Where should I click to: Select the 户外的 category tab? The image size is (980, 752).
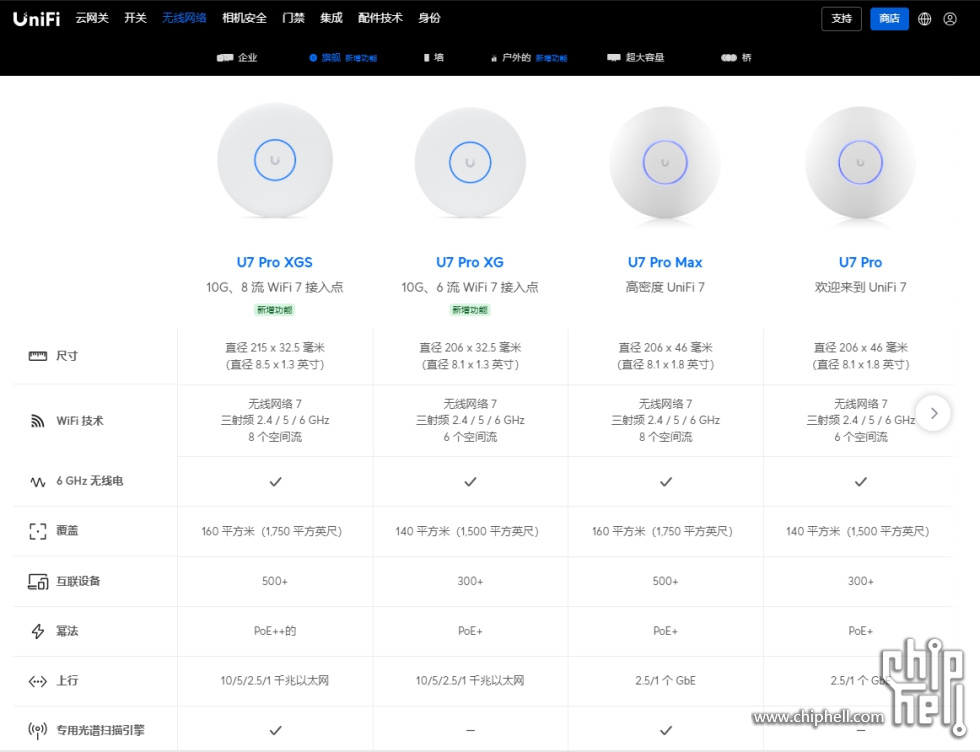pos(529,58)
